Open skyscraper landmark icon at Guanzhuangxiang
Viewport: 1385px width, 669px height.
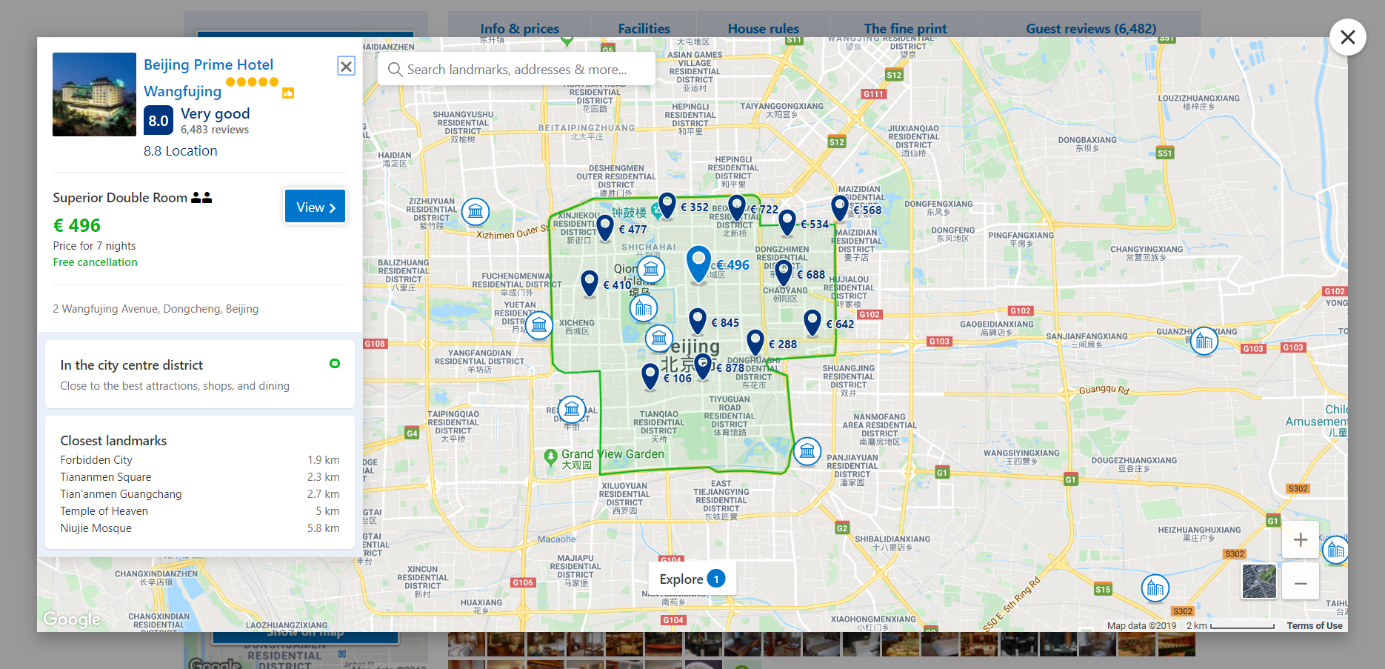(1204, 341)
